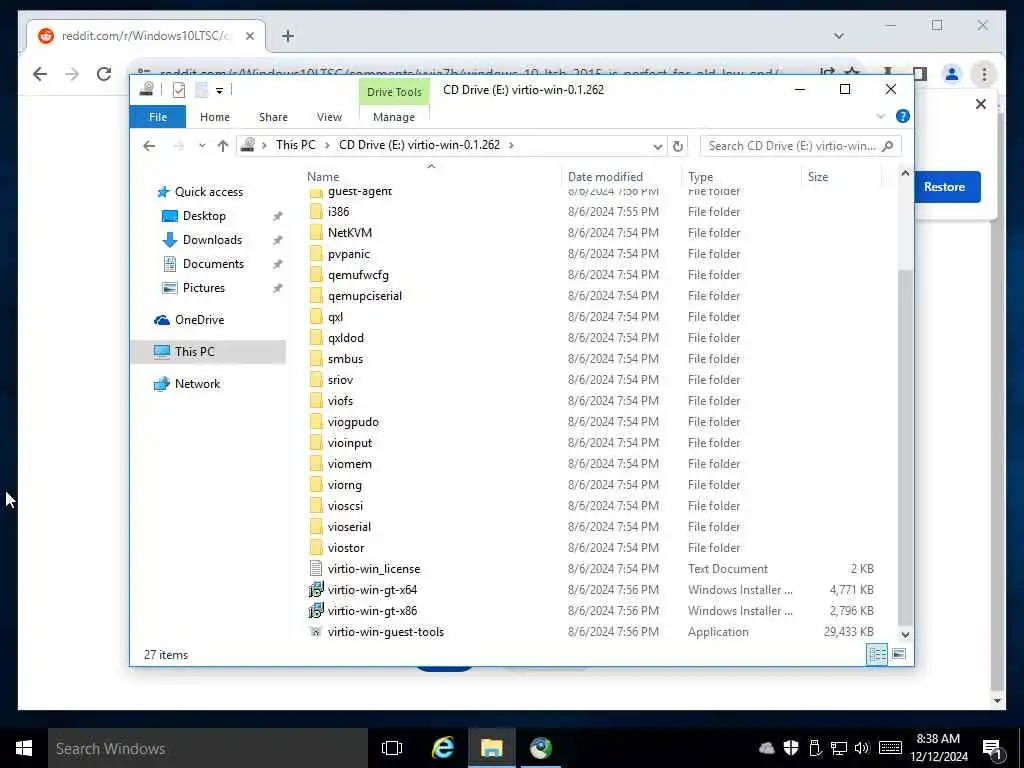Open Task View on taskbar

coord(392,748)
